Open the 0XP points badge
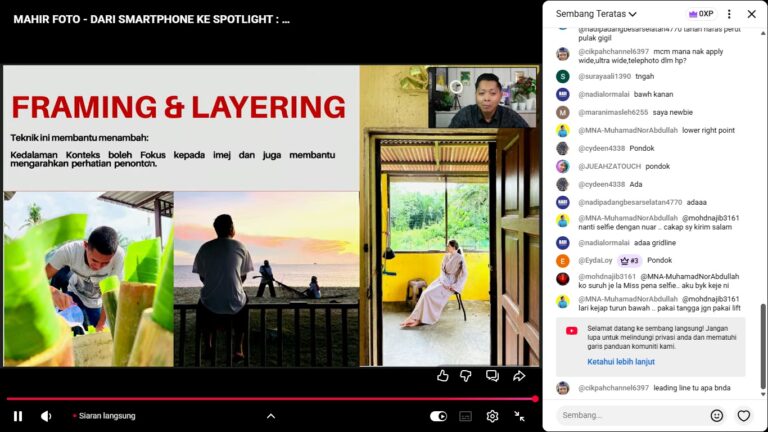 click(700, 14)
